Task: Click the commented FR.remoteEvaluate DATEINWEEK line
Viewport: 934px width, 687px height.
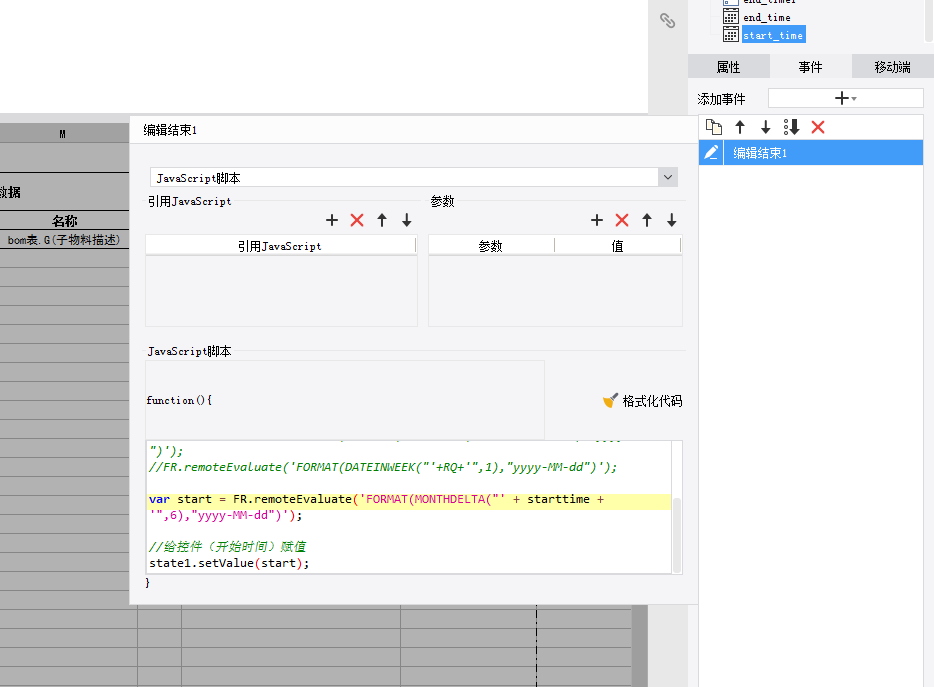Action: 383,467
